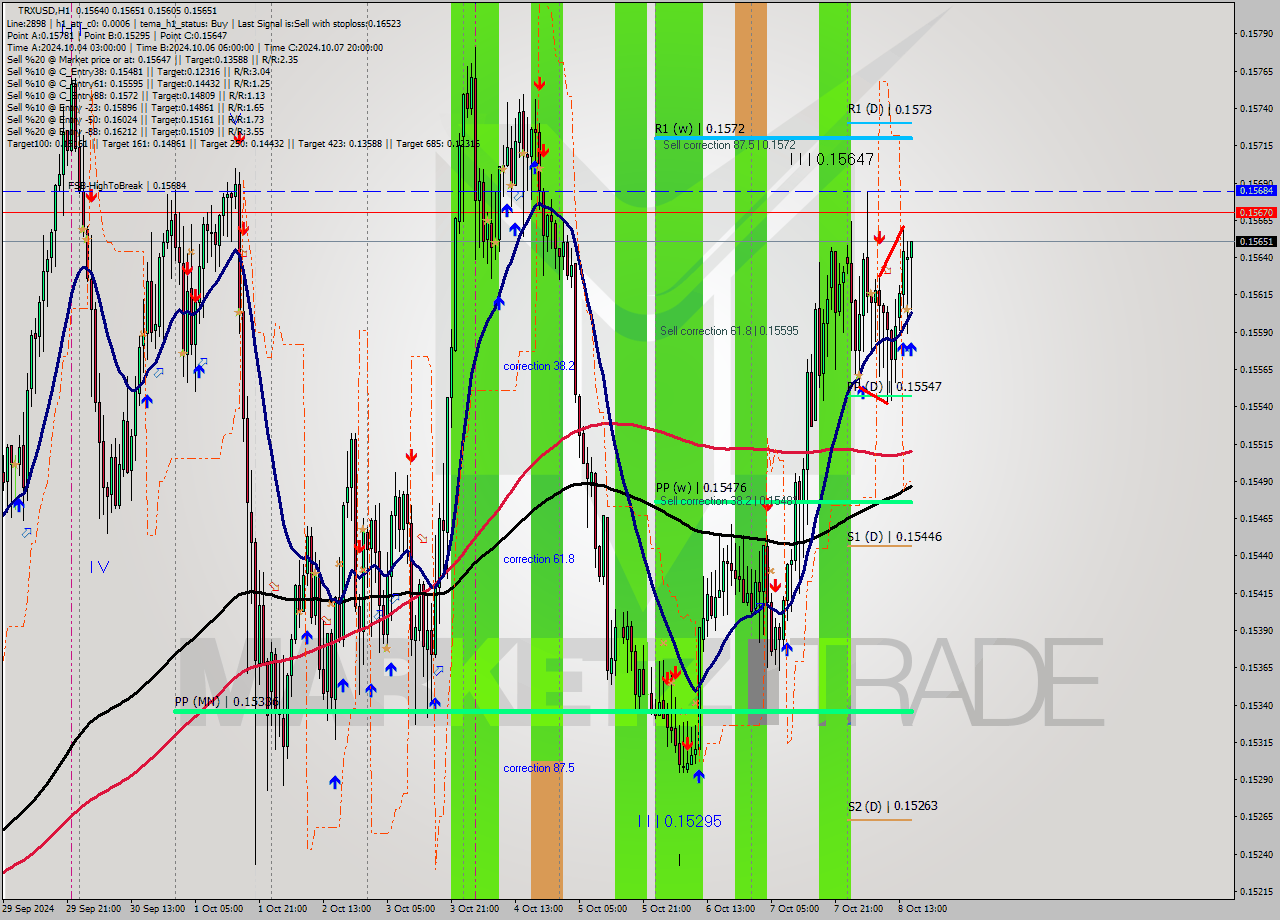Viewport: 1280px width, 920px height.
Task: Click the '8 Oct 13:00' time axis label
Action: point(923,909)
